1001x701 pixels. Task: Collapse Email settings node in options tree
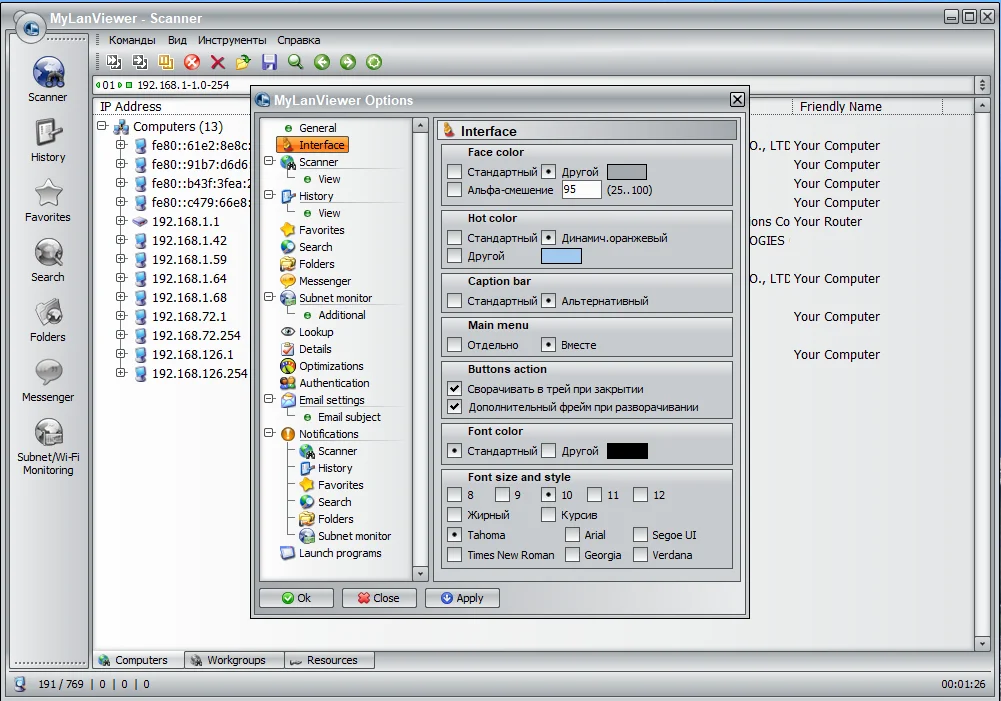click(269, 400)
